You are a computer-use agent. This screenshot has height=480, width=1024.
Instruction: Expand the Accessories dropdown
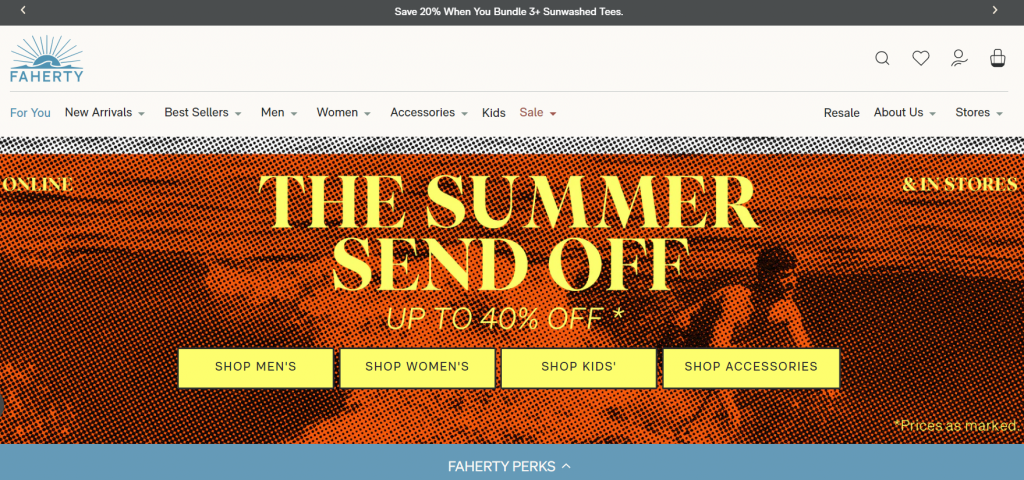click(428, 112)
